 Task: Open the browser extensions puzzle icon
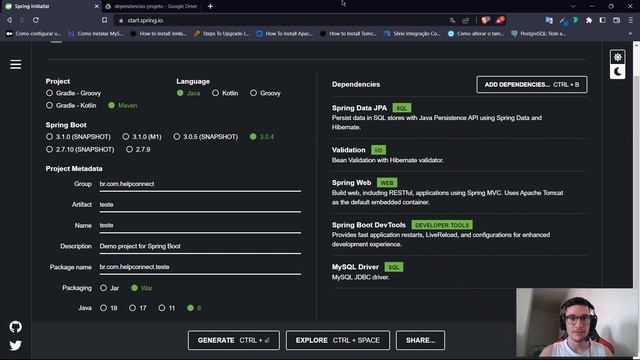pos(589,20)
